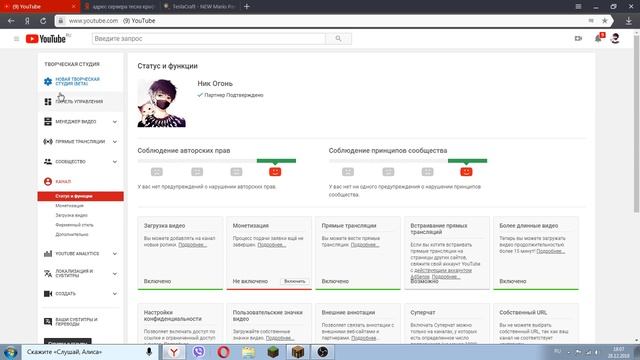This screenshot has width=640, height=360.
Task: Open the Загрузка видео submenu item
Action: [71, 215]
